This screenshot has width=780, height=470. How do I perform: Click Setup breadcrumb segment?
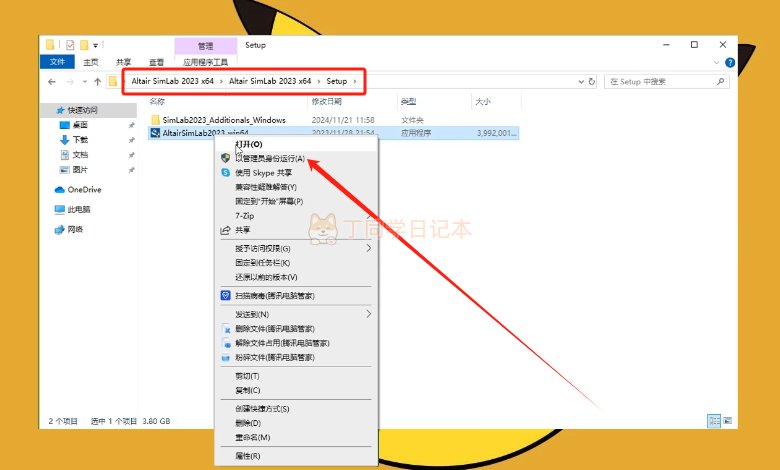(x=337, y=81)
